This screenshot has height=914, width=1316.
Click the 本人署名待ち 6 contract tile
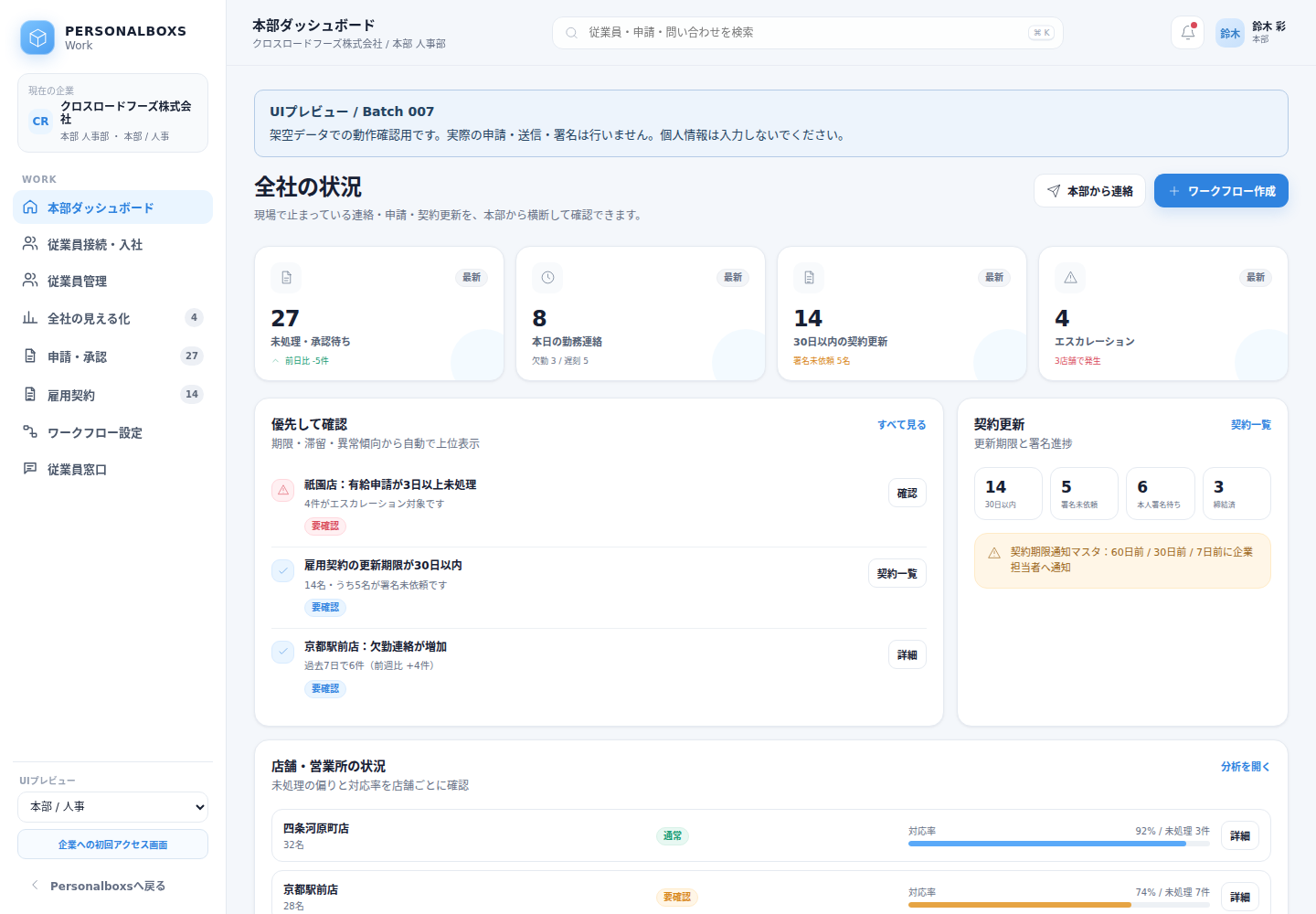[x=1161, y=494]
